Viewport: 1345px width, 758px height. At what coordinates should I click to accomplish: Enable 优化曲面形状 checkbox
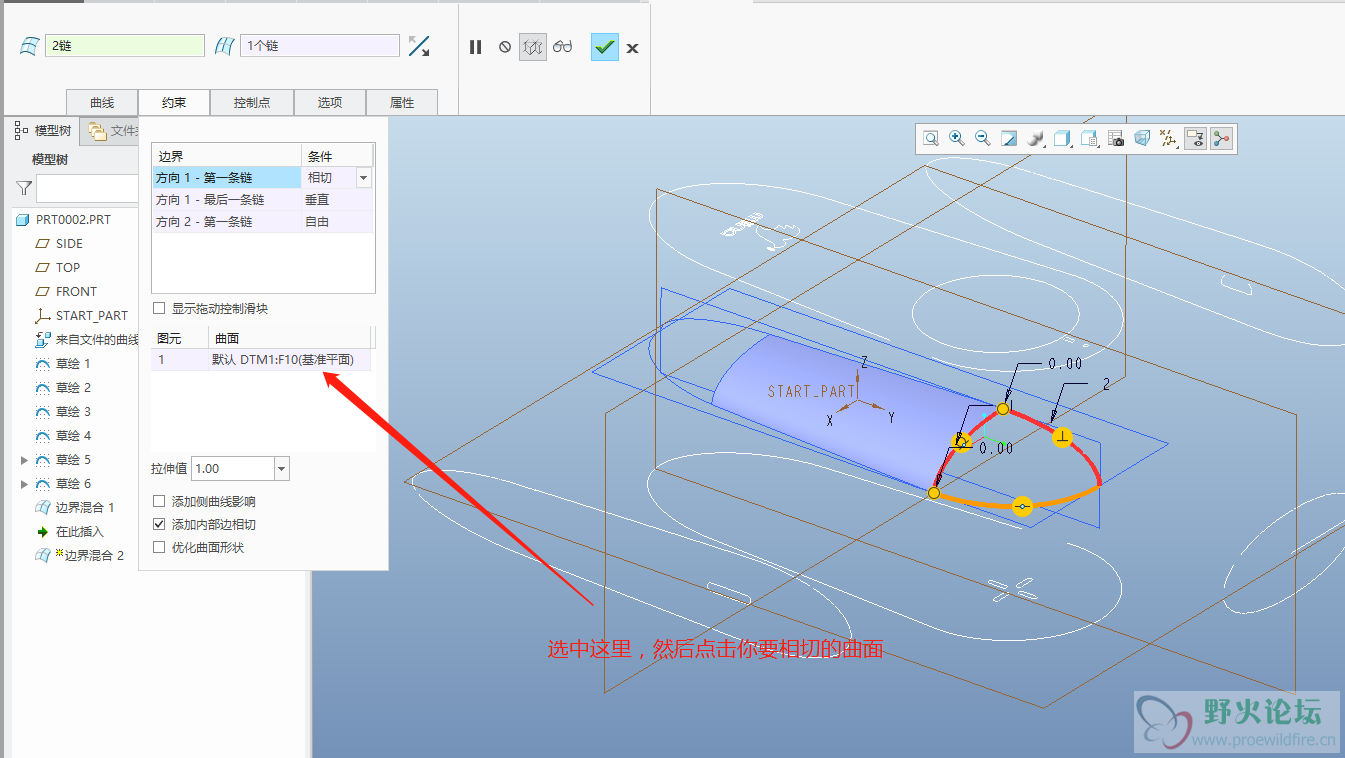pos(159,547)
